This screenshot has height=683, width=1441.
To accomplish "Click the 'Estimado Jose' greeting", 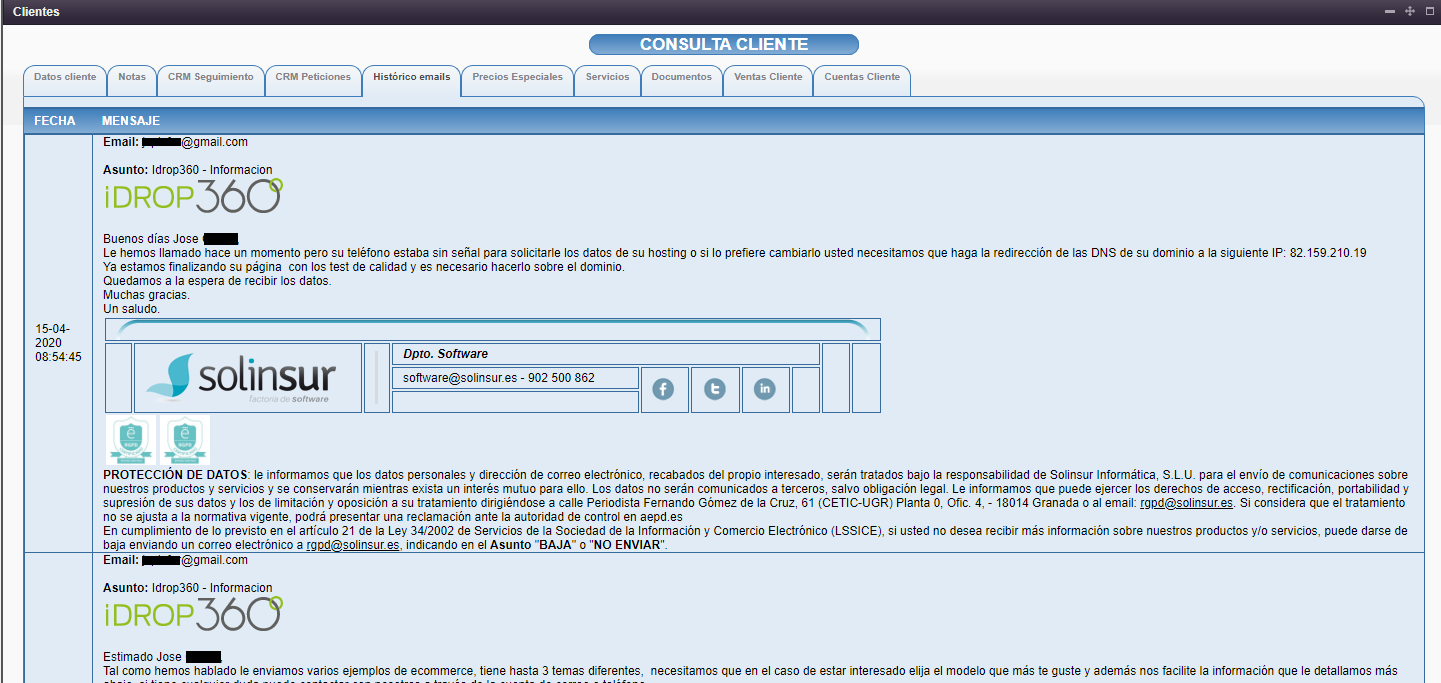I will point(144,657).
